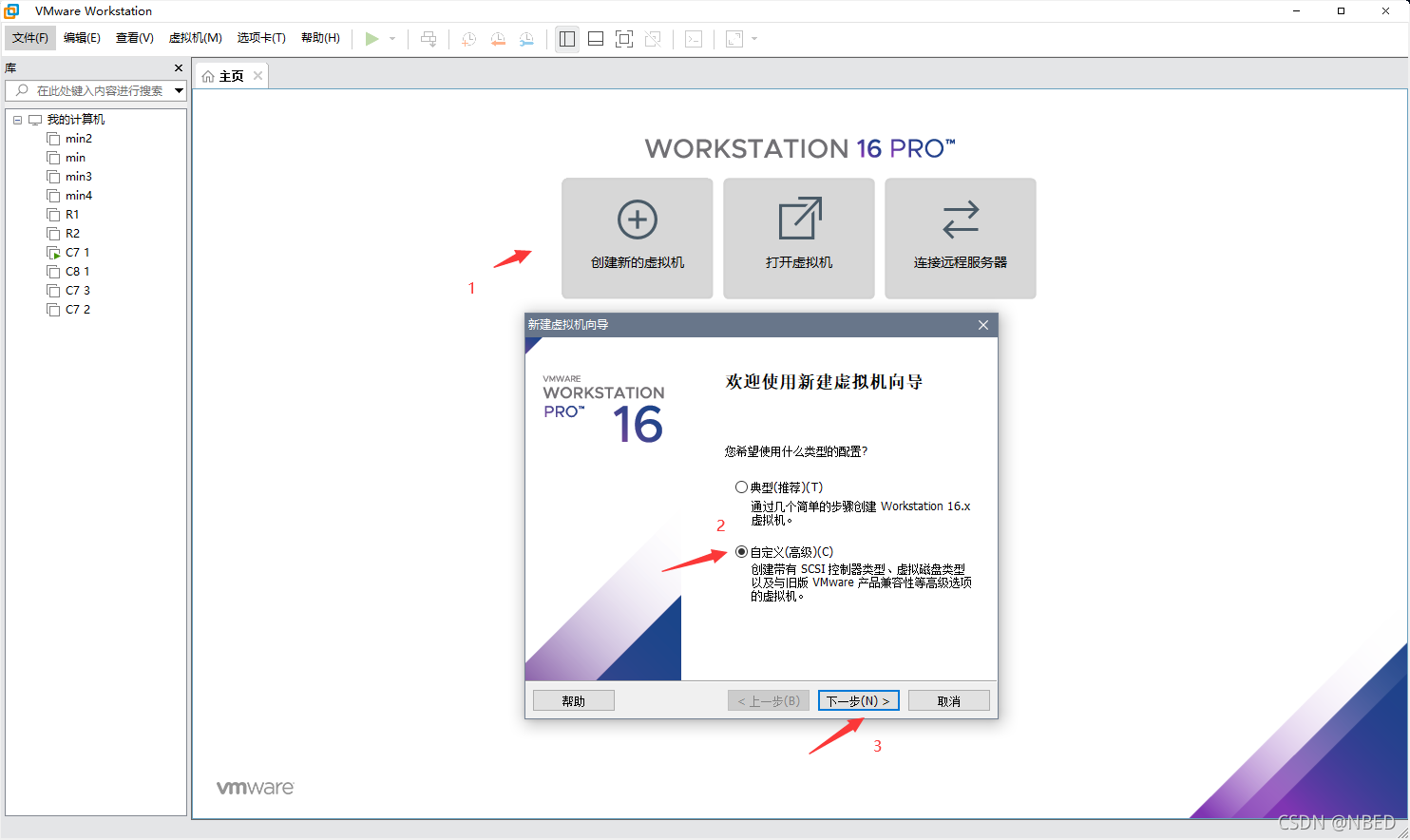Image resolution: width=1410 pixels, height=840 pixels.
Task: Open the 查看(V) menu
Action: [x=134, y=38]
